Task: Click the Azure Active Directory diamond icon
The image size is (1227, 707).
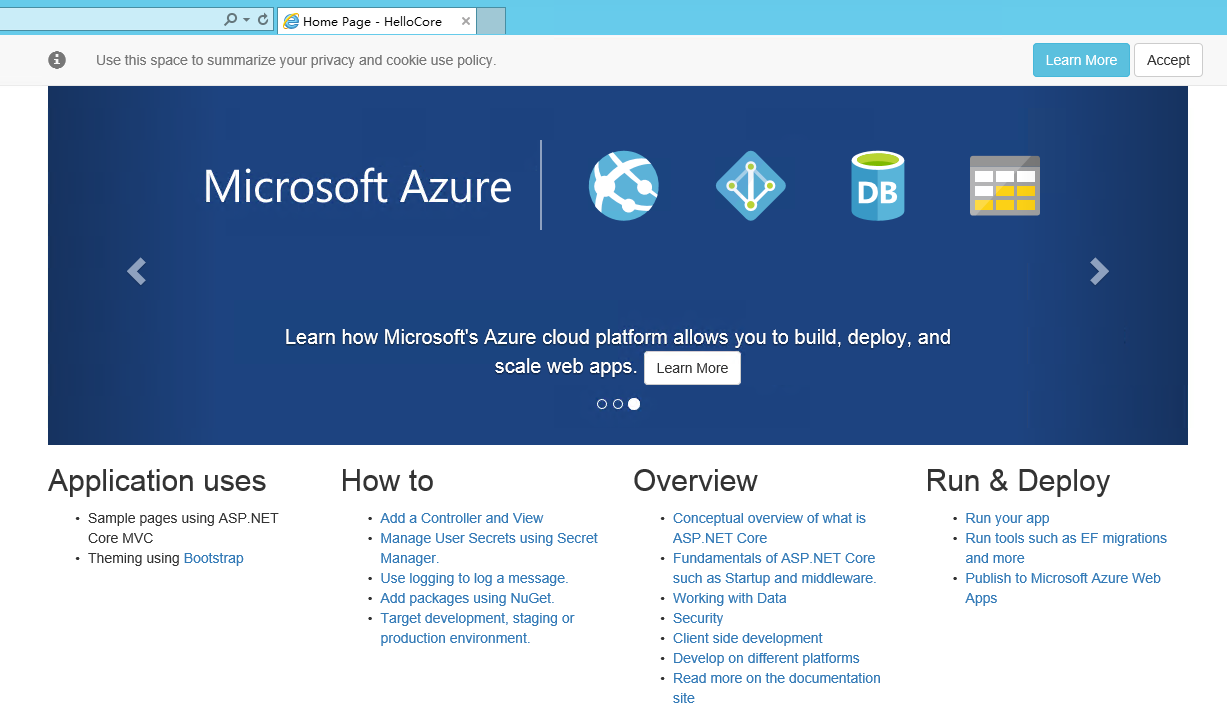Action: pos(750,185)
